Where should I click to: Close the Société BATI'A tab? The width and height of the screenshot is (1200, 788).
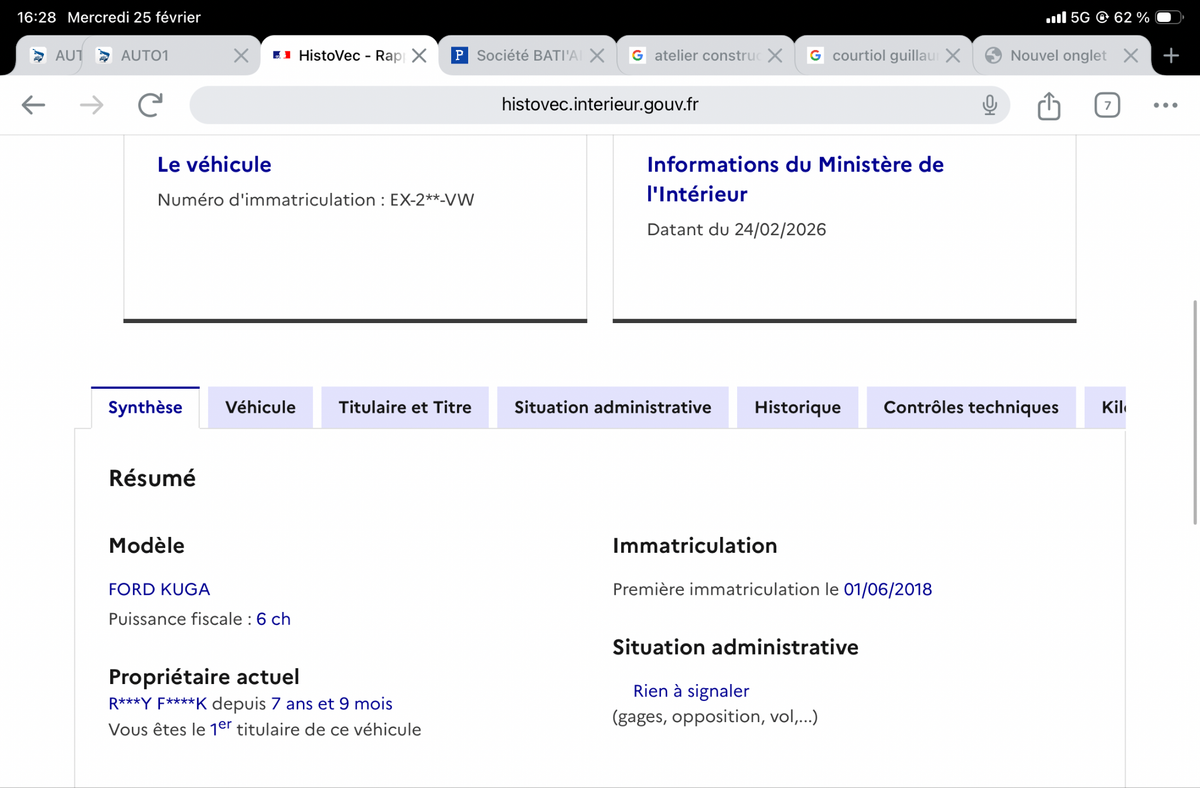[x=597, y=56]
